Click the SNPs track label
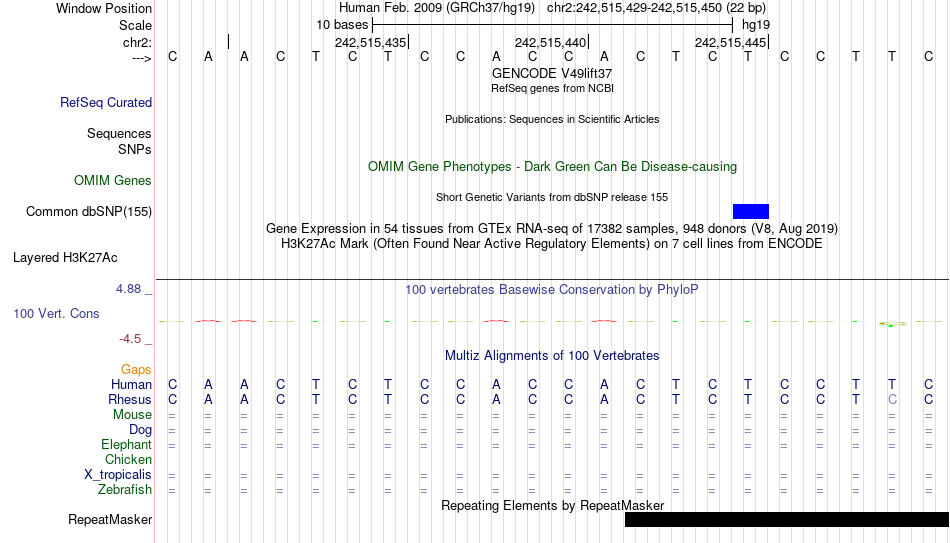The height and width of the screenshot is (543, 950). click(135, 149)
